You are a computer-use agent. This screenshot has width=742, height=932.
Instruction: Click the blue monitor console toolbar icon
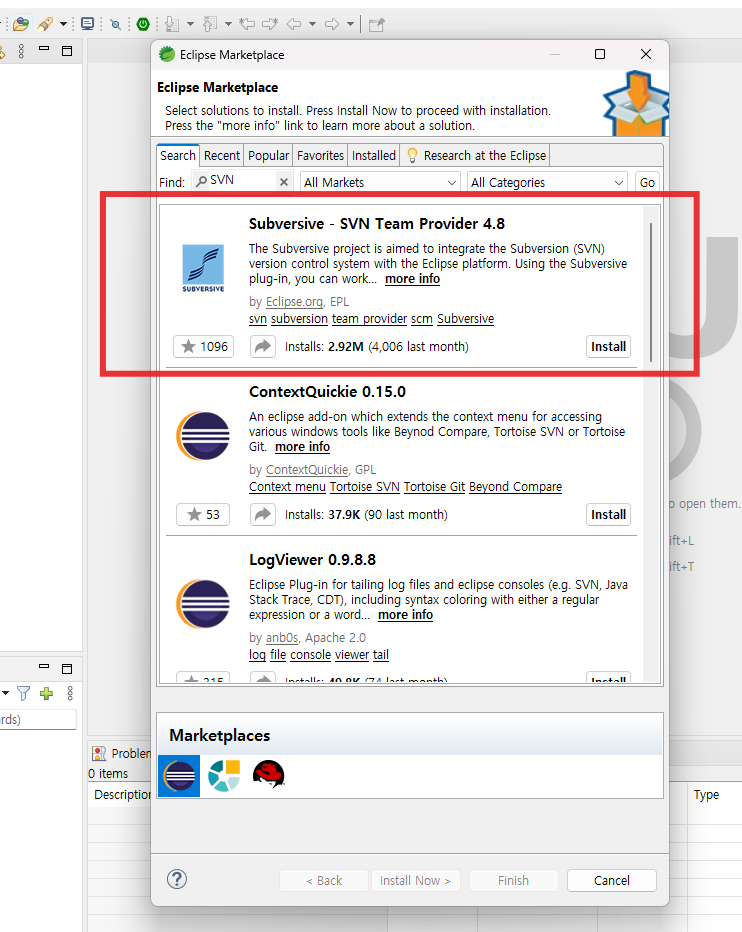coord(87,24)
